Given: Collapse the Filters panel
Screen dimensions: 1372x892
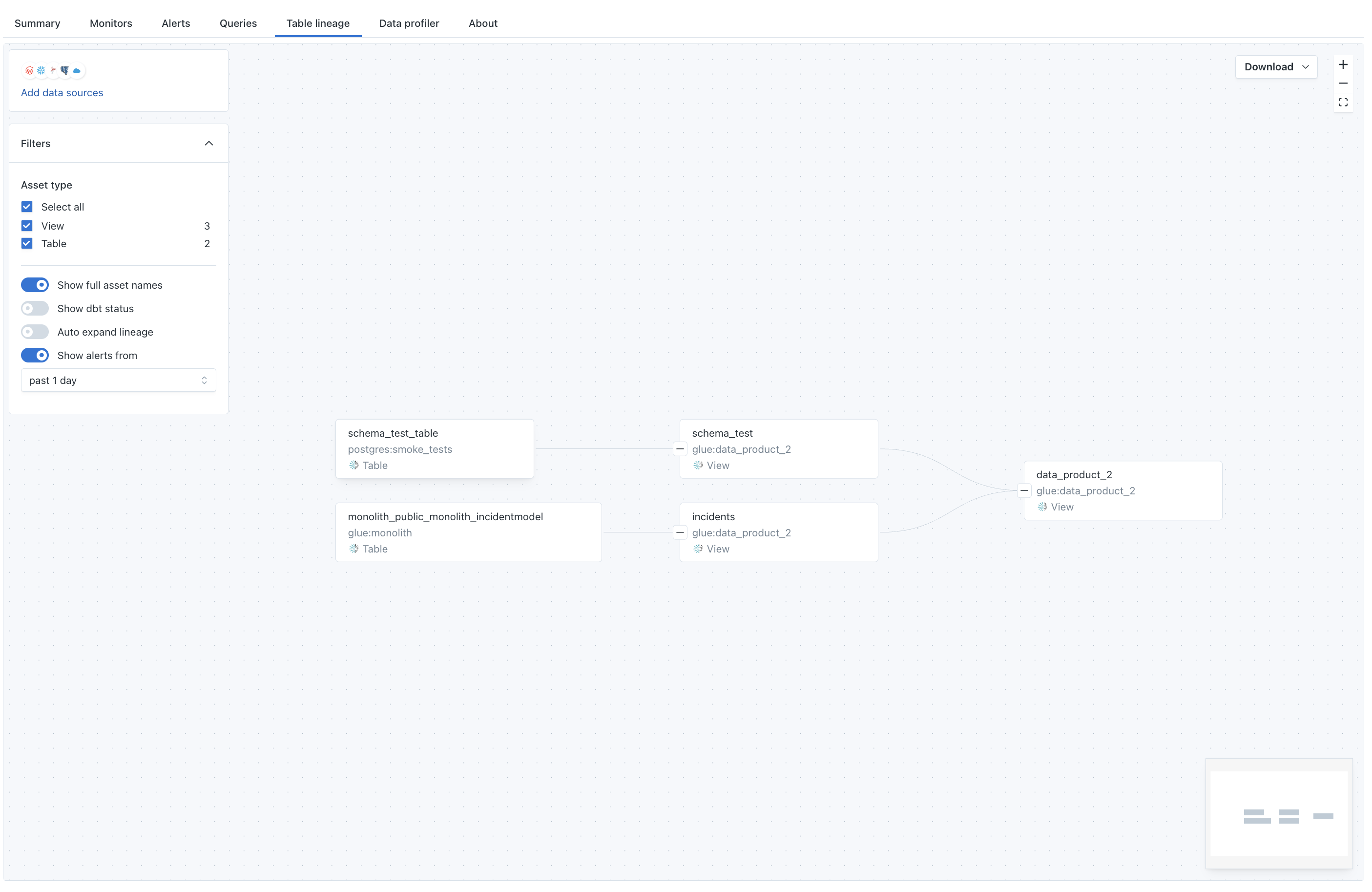Looking at the screenshot, I should coord(208,143).
